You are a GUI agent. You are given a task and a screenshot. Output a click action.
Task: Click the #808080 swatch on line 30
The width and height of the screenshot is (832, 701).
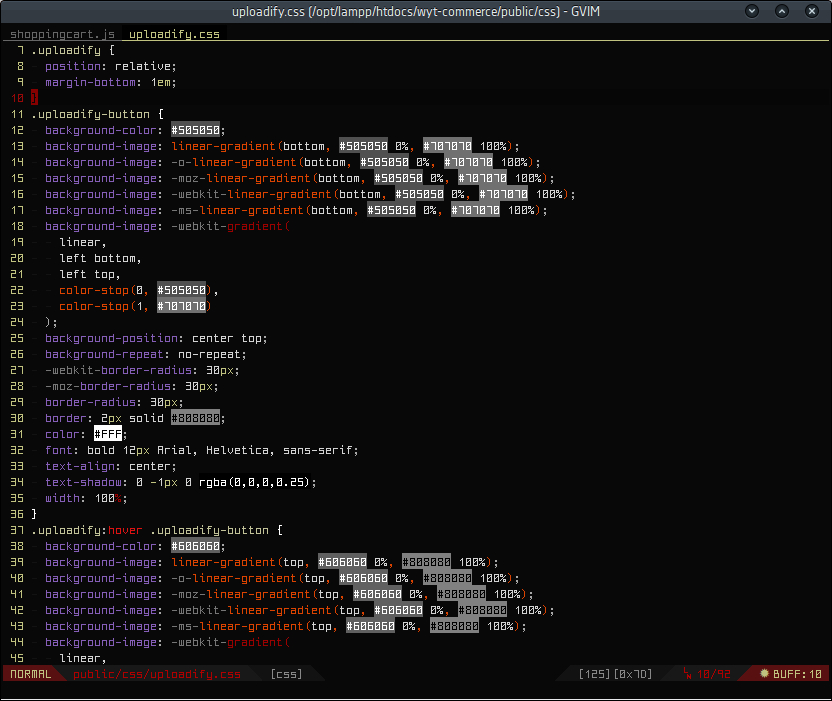click(x=195, y=418)
